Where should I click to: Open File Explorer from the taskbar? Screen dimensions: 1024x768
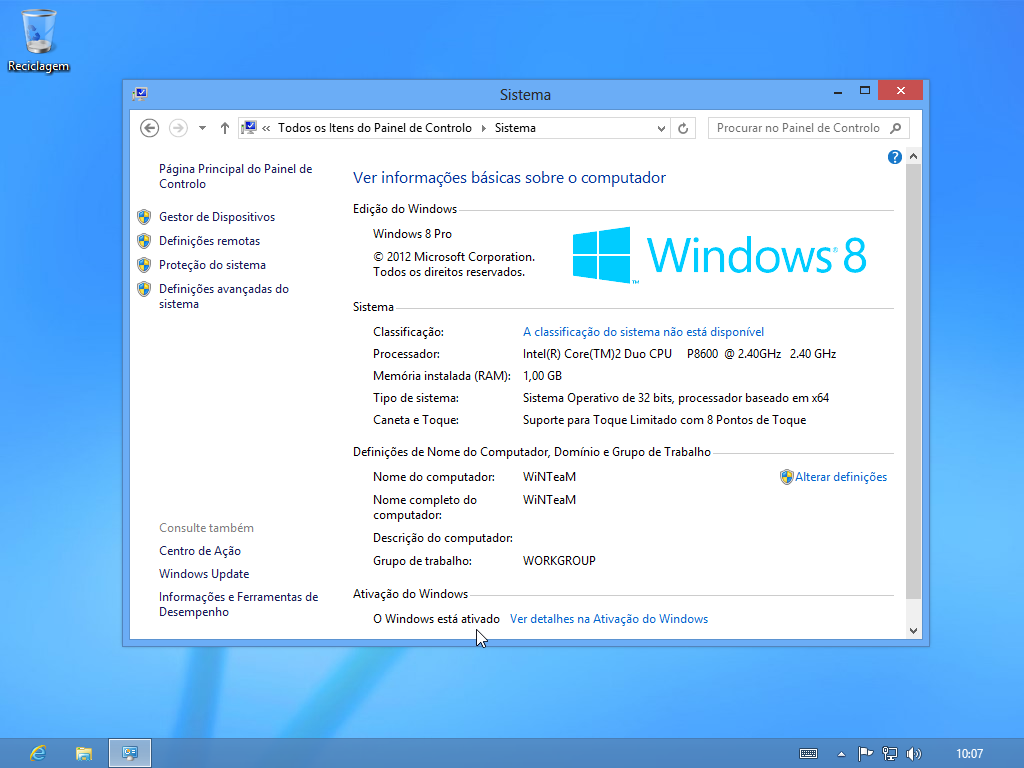tap(84, 754)
